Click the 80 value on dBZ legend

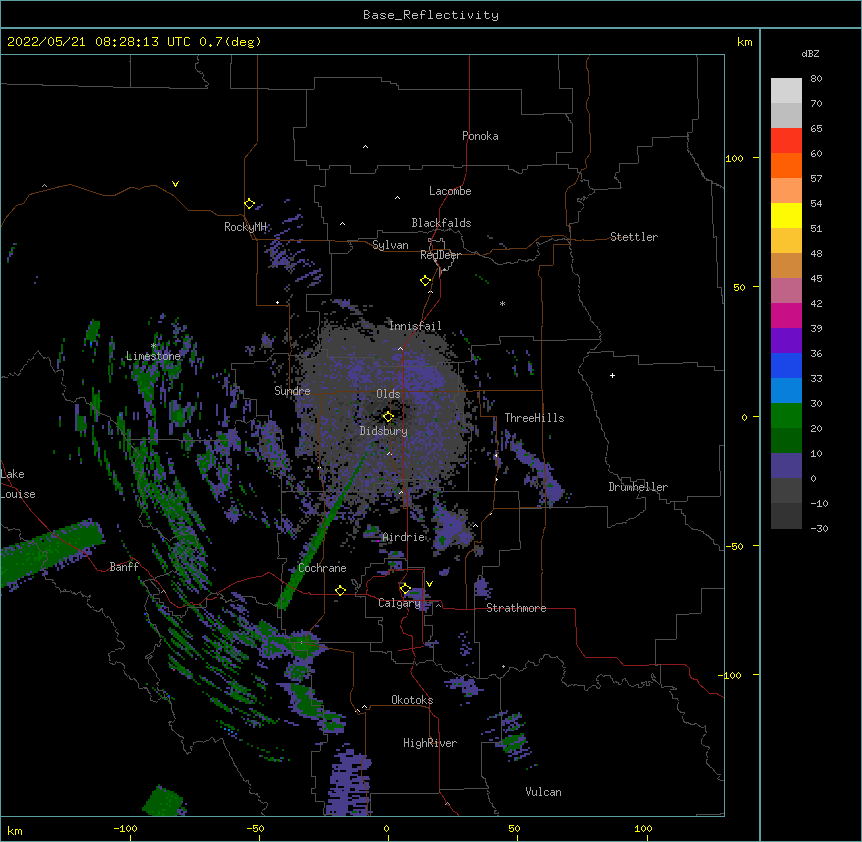click(816, 79)
